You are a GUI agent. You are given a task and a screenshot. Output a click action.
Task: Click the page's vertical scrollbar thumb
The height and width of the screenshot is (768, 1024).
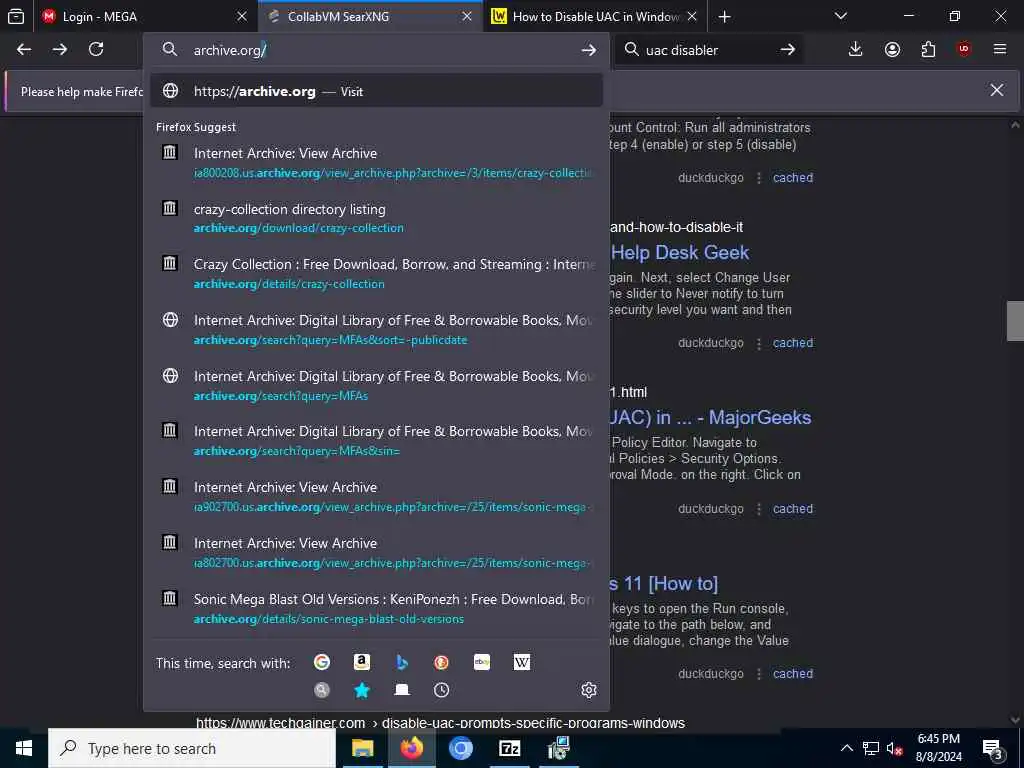point(1015,321)
